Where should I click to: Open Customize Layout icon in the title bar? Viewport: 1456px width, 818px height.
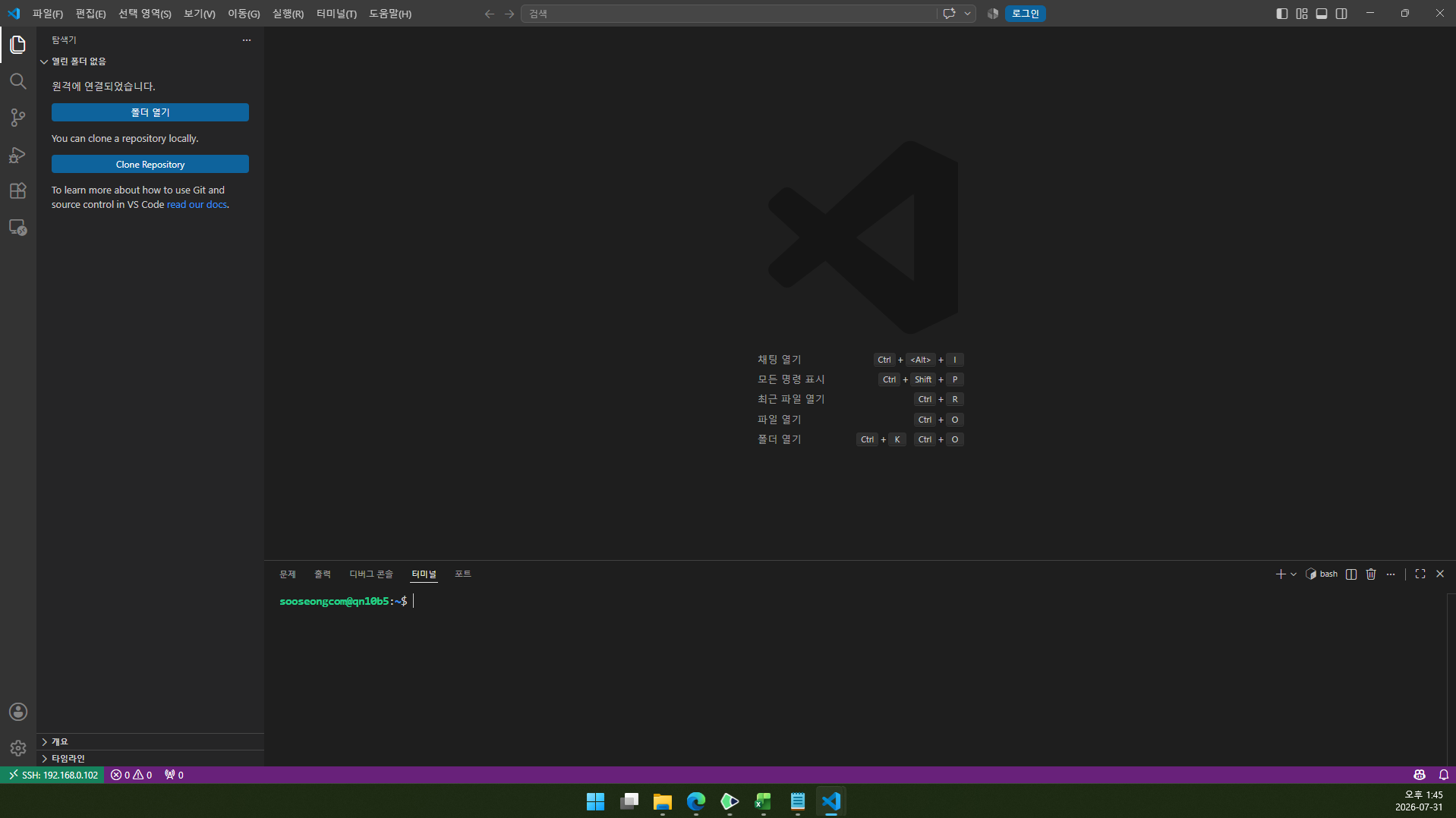tap(1302, 14)
